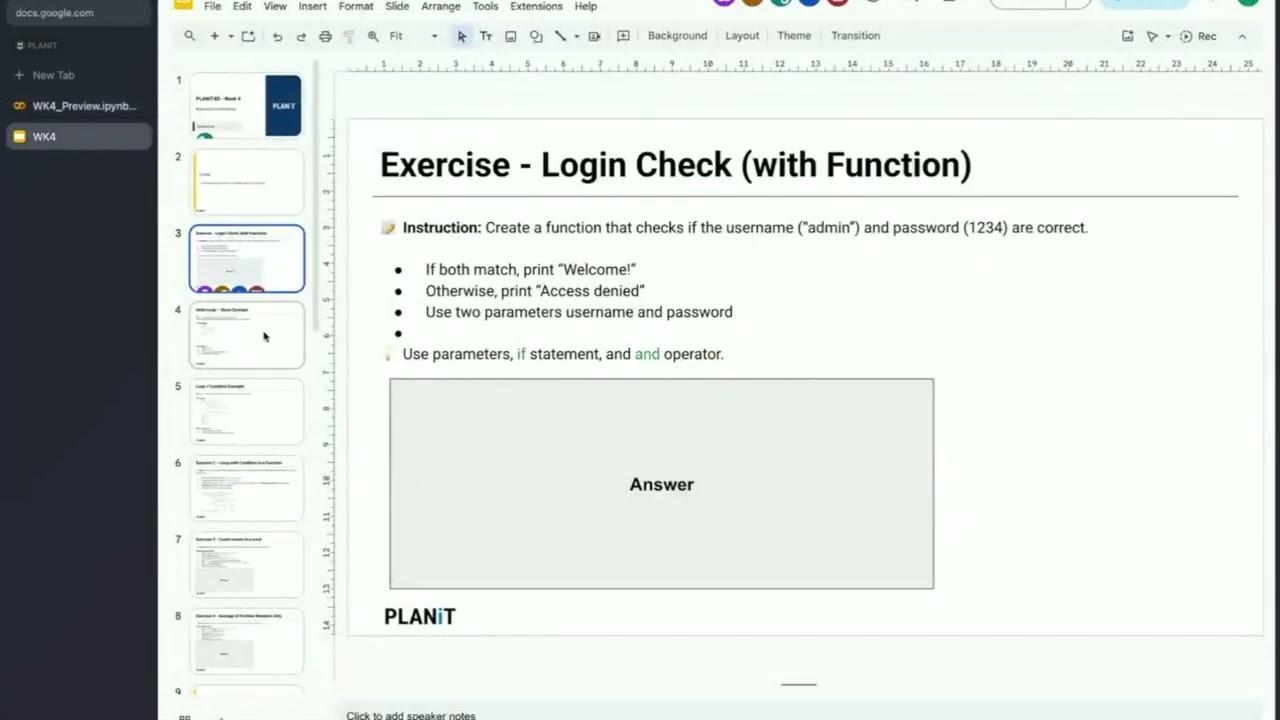Open the Edit menu
Image resolution: width=1280 pixels, height=720 pixels.
click(242, 6)
